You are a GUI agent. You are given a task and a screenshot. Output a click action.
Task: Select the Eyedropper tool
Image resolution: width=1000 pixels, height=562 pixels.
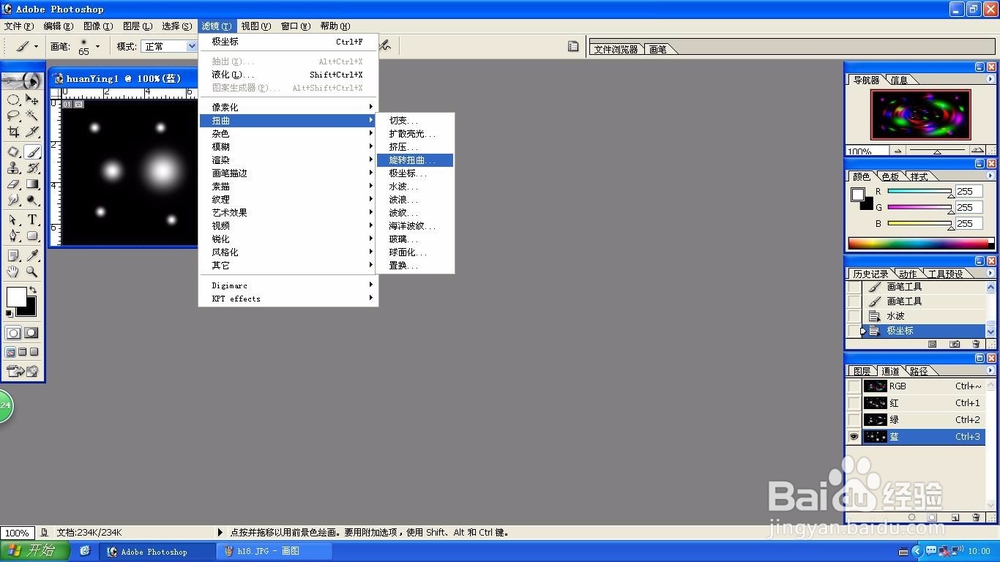coord(32,256)
